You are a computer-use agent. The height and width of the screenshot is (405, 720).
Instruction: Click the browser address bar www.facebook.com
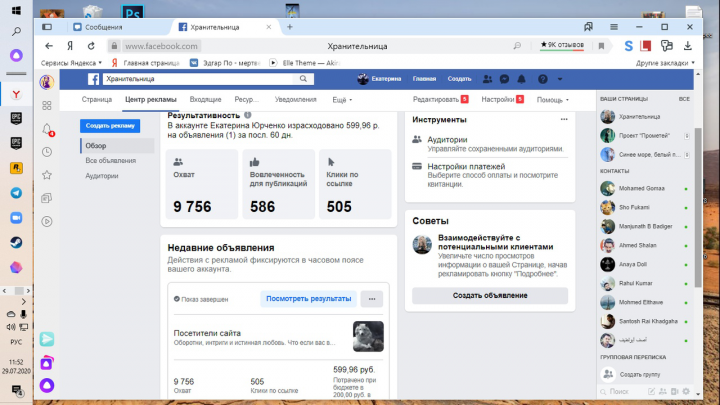click(x=162, y=46)
